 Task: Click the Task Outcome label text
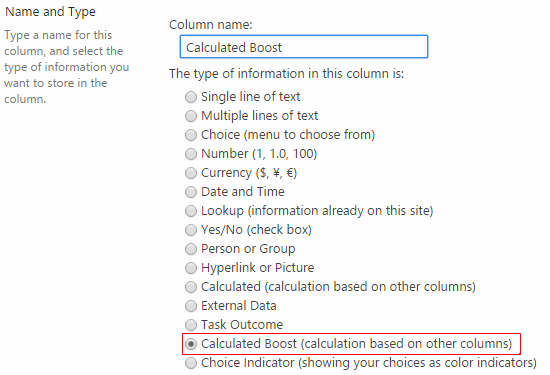(x=242, y=324)
